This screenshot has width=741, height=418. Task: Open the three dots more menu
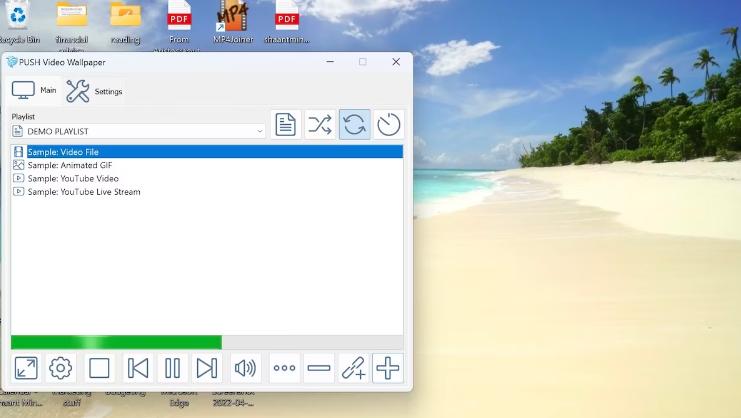pos(284,368)
